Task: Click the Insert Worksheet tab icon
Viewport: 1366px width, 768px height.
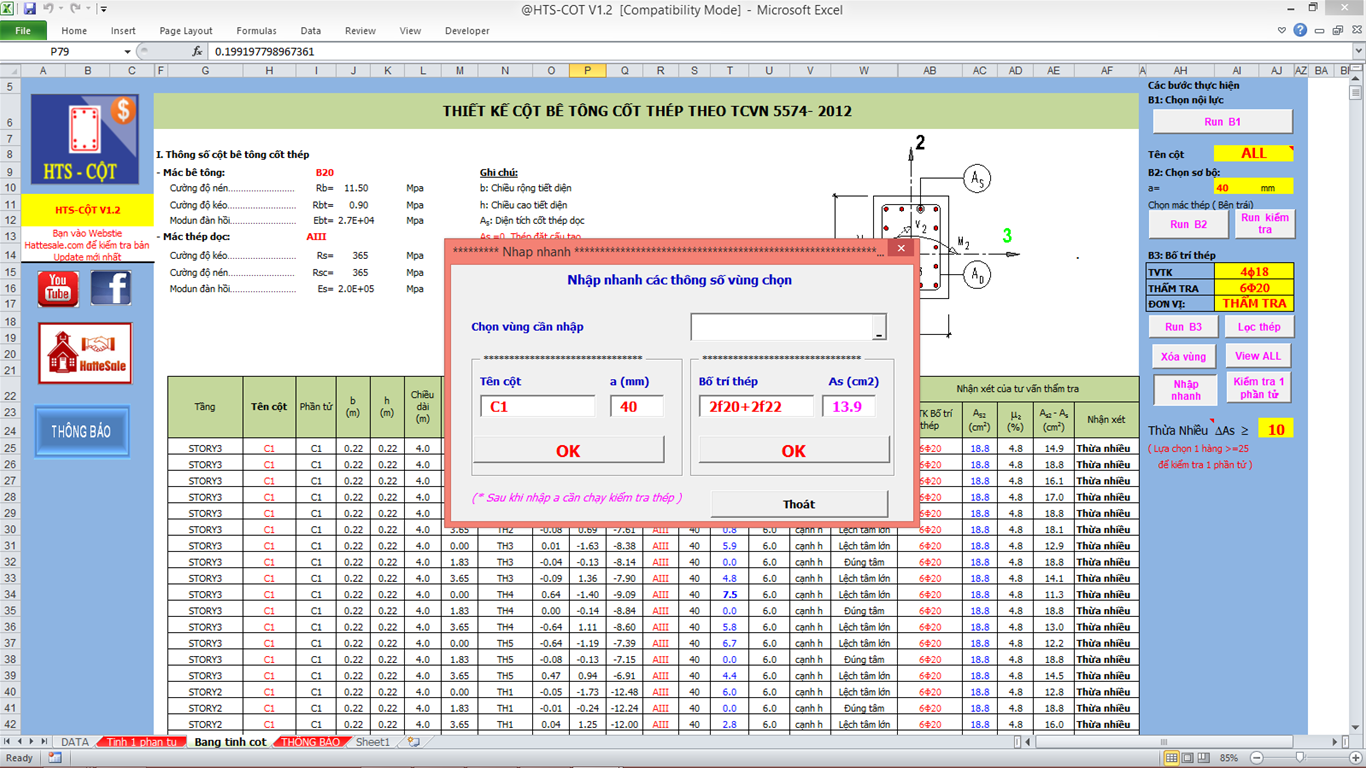Action: [x=413, y=742]
